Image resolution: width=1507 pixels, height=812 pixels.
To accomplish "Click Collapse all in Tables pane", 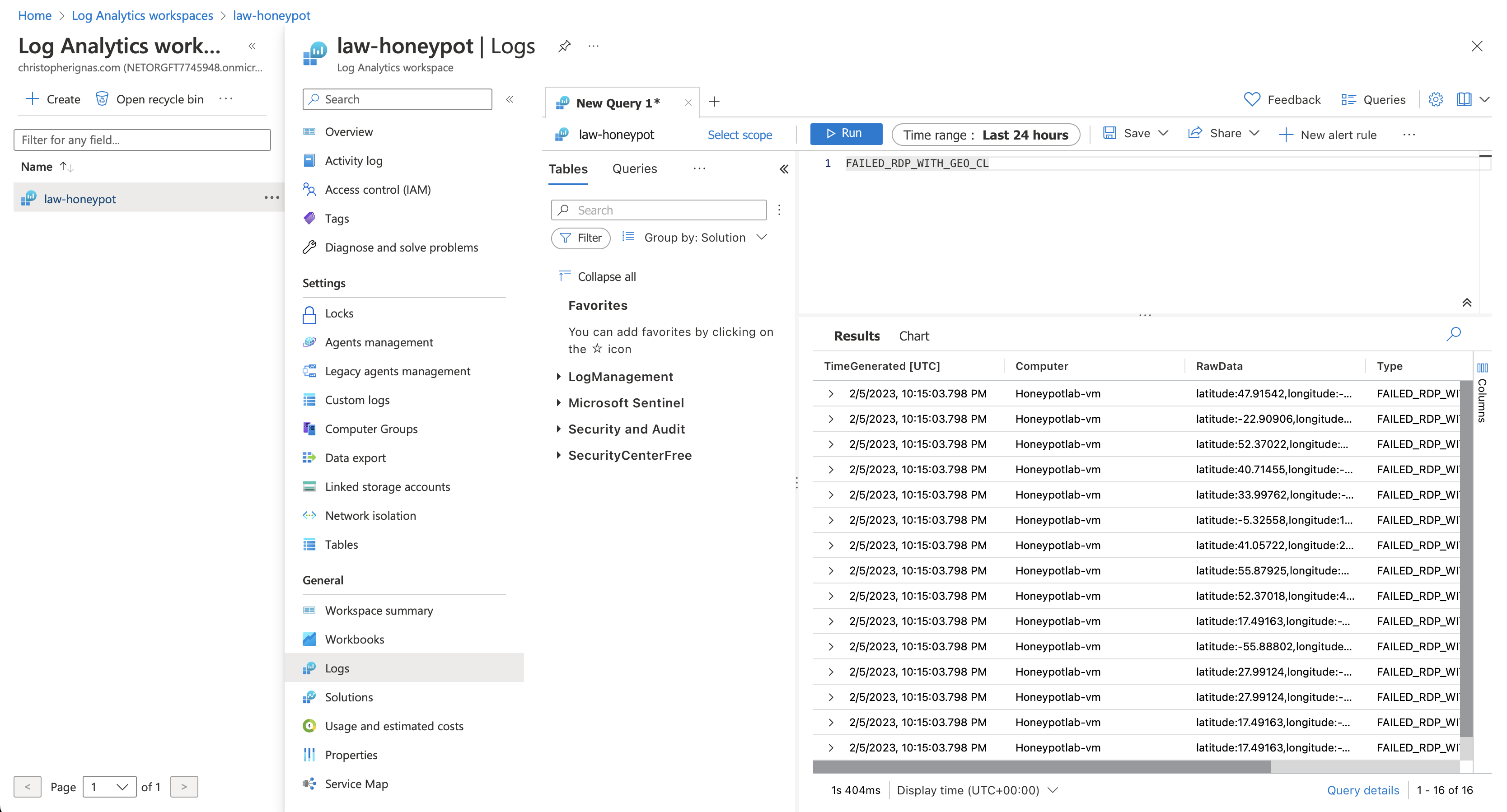I will (597, 276).
